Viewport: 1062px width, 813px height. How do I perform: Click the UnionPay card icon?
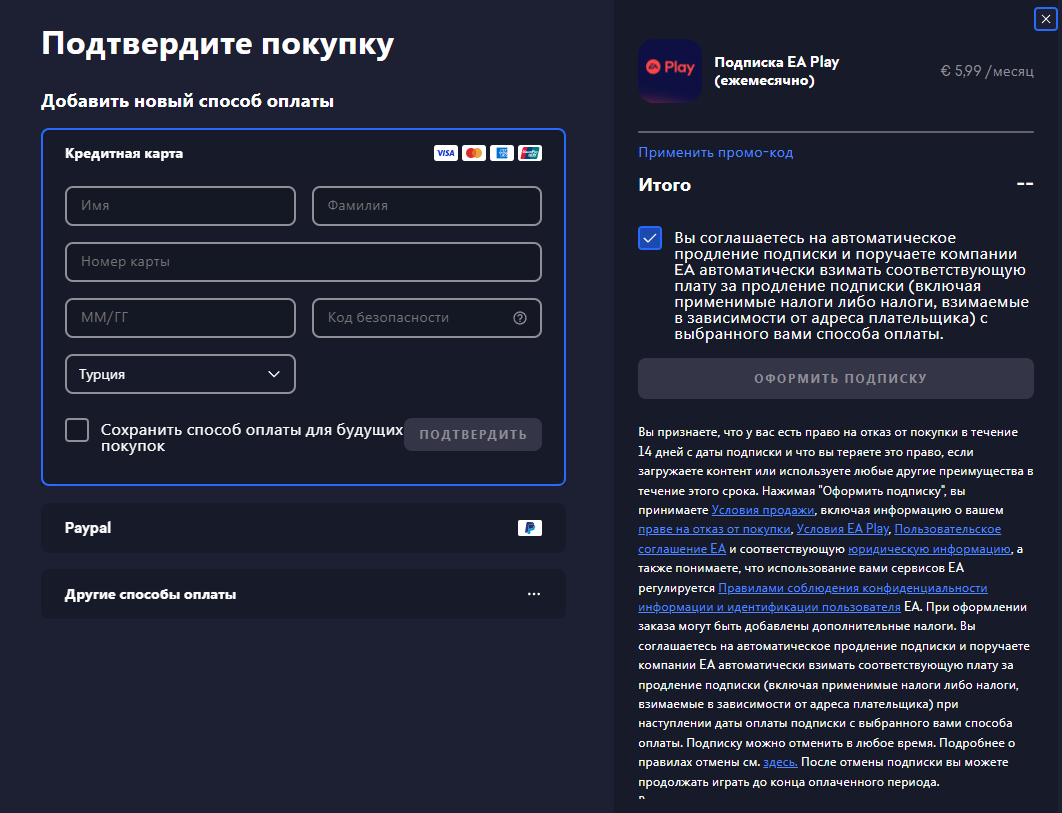(530, 153)
